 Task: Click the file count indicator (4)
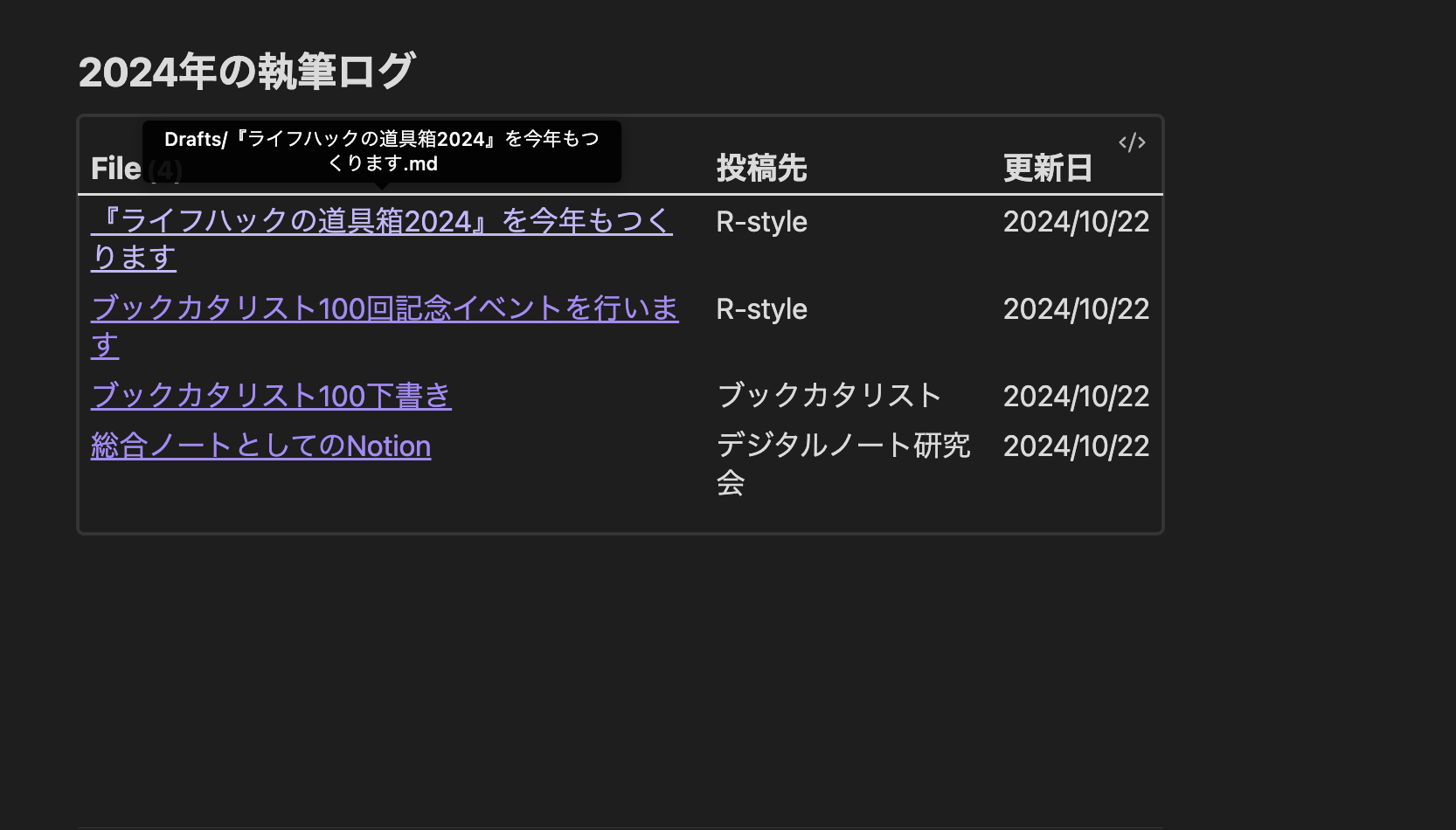[x=164, y=169]
